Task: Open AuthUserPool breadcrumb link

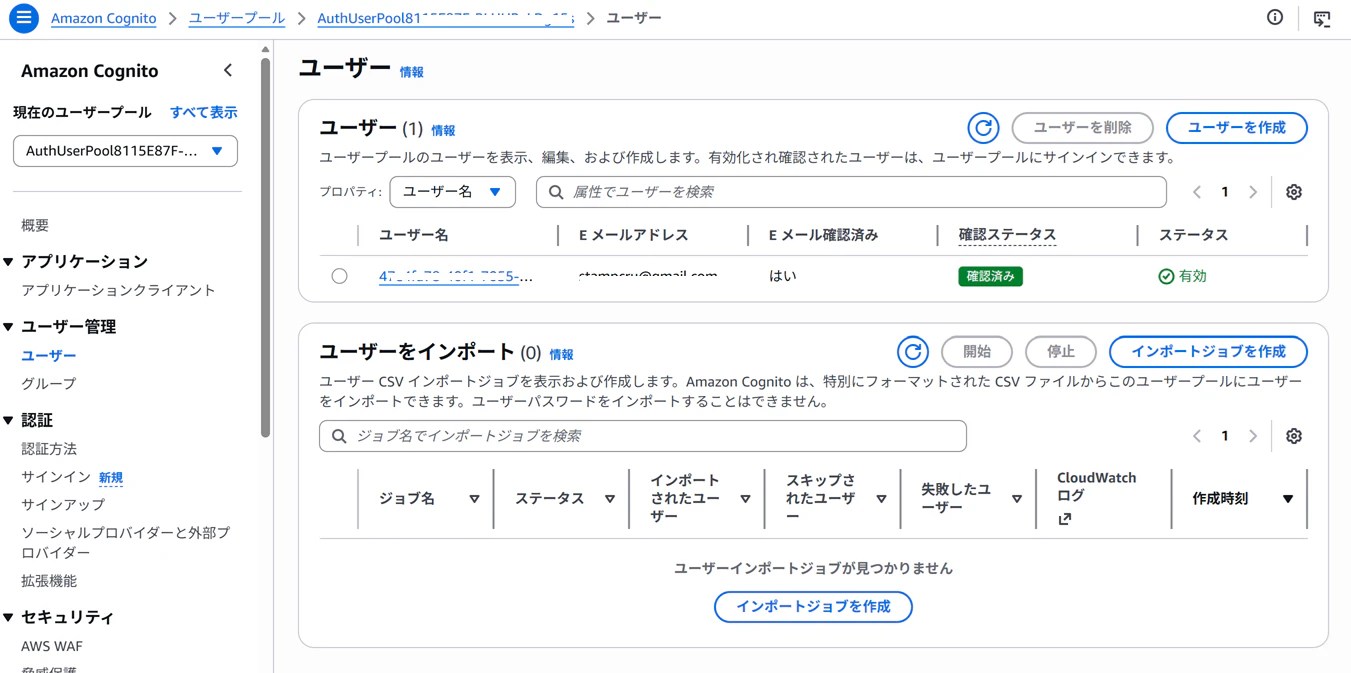Action: [x=445, y=18]
